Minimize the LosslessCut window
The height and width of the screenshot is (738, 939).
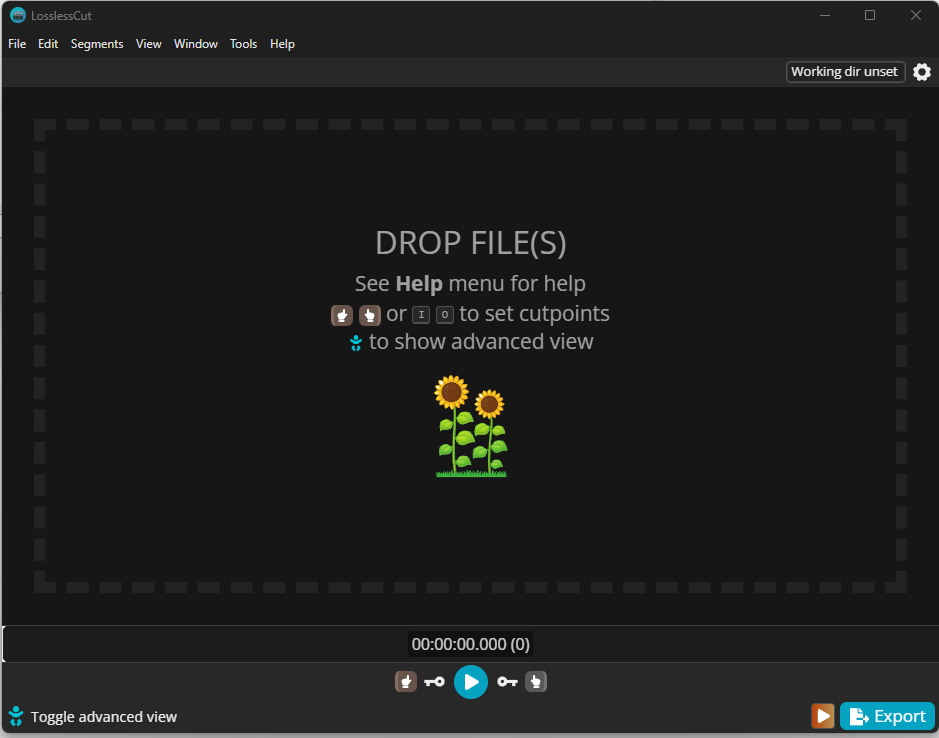click(x=825, y=15)
